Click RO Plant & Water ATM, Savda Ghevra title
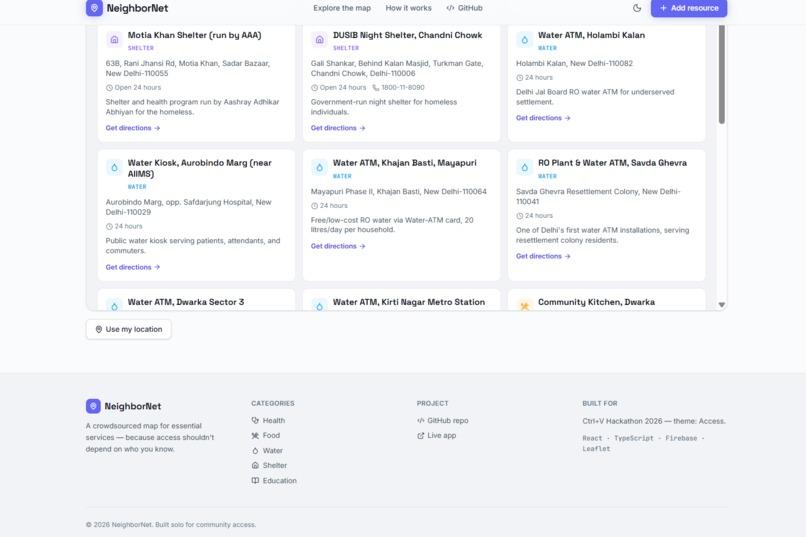Image resolution: width=806 pixels, height=537 pixels. (612, 163)
